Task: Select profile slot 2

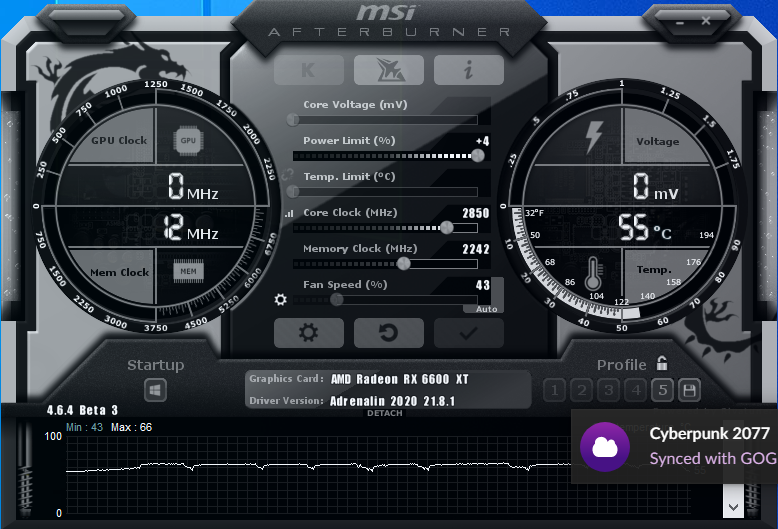Action: pyautogui.click(x=582, y=391)
